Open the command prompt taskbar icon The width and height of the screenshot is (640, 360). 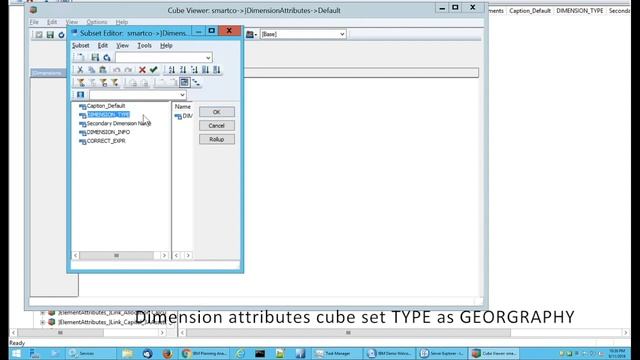[260, 353]
